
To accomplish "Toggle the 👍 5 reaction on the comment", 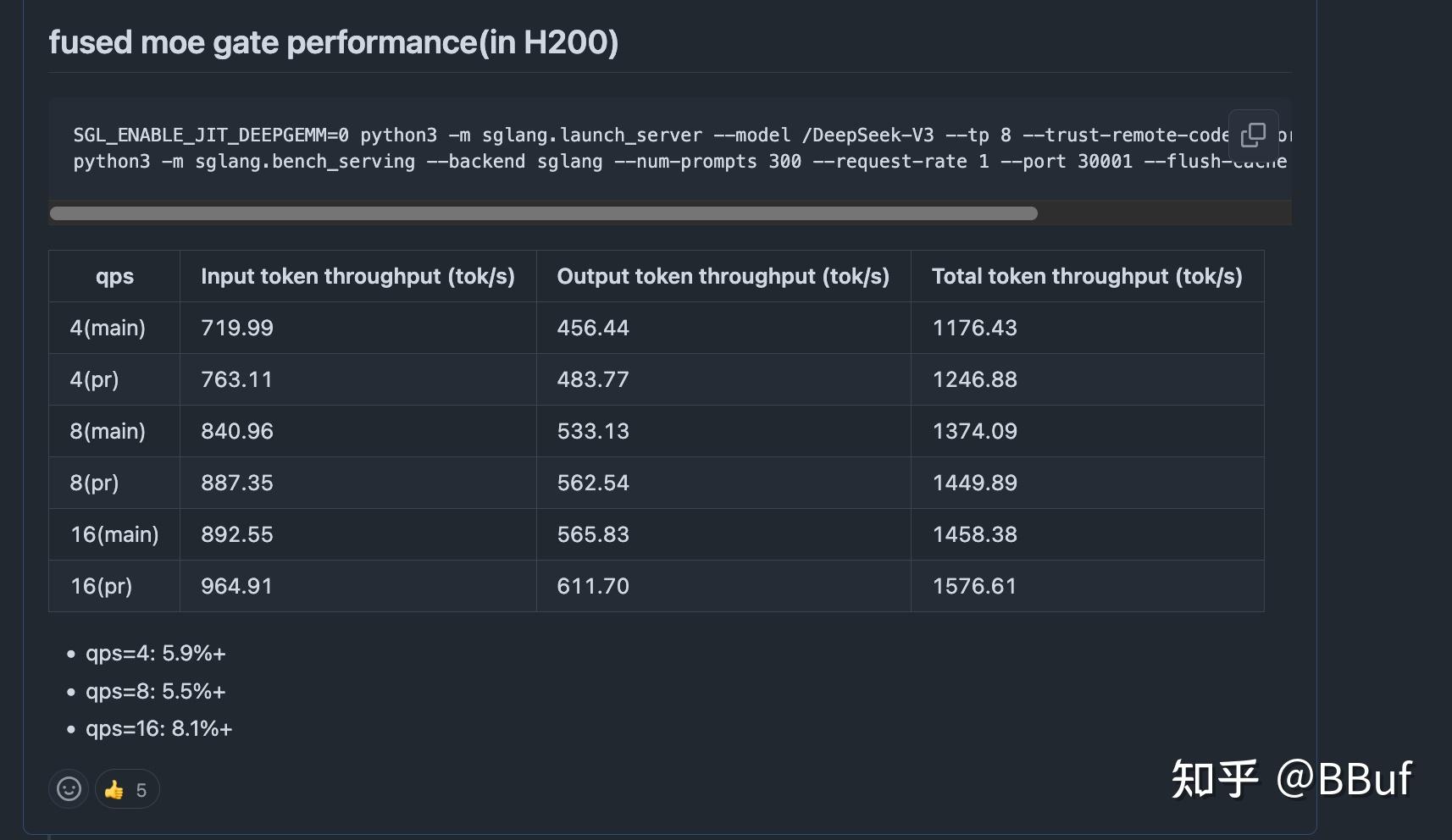I will [125, 788].
